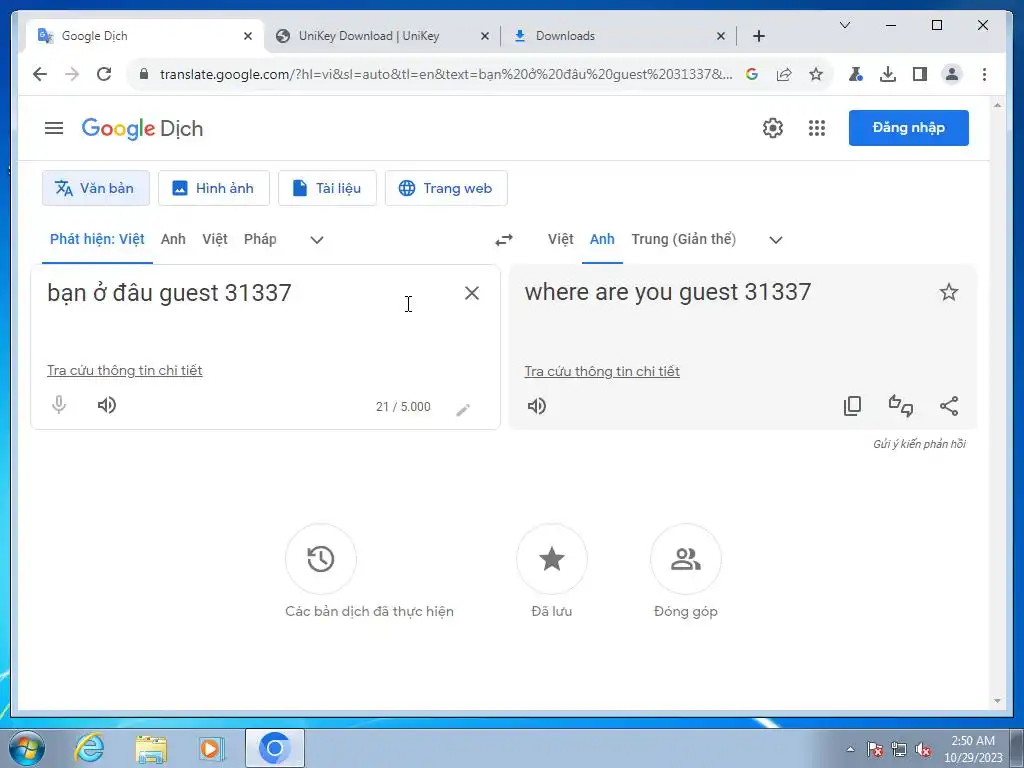
Task: Share this page from address bar
Action: click(784, 74)
